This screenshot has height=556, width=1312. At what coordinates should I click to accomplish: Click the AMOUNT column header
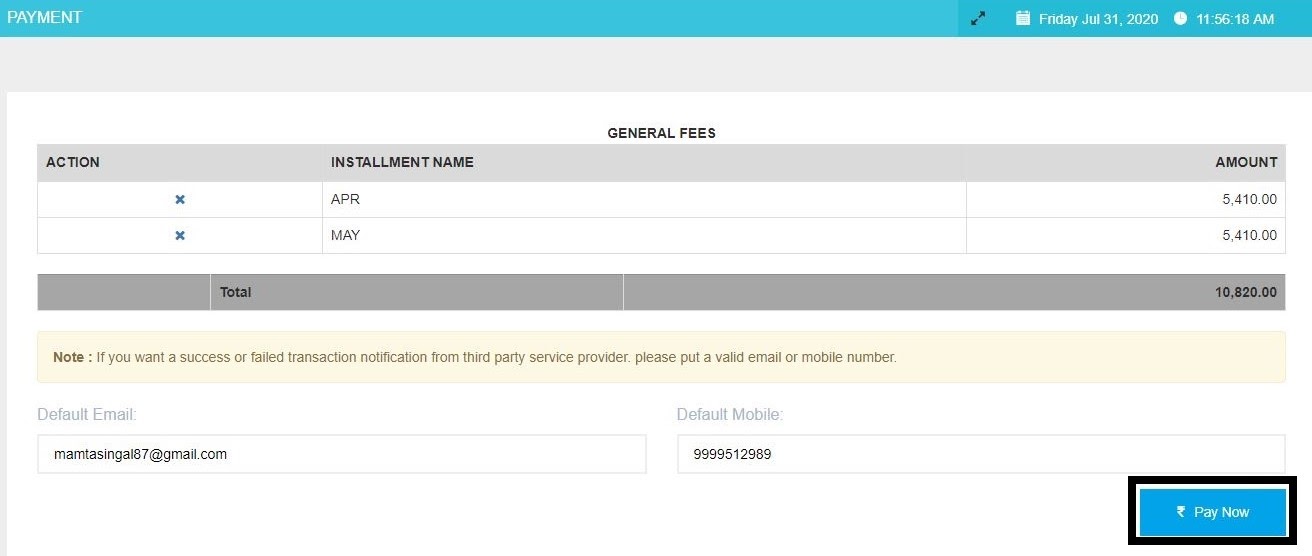pyautogui.click(x=1246, y=162)
